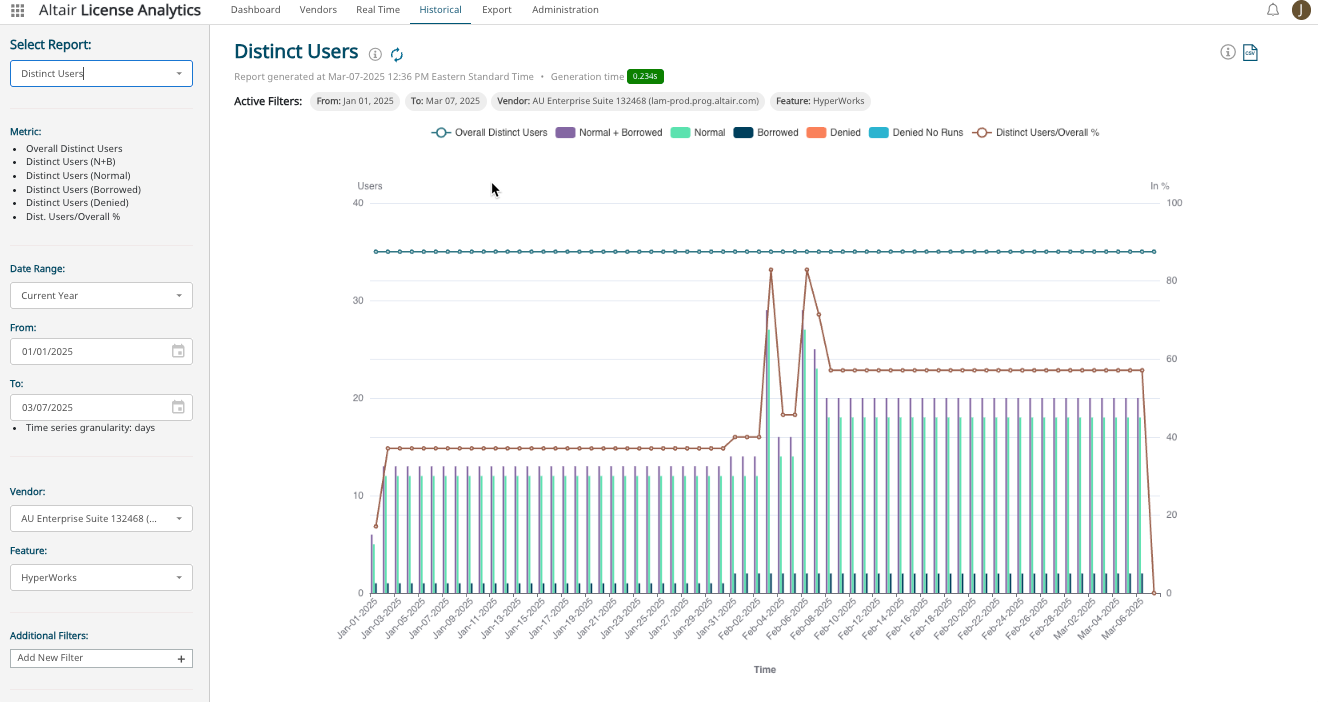The image size is (1318, 702).
Task: Open the Date Range dropdown
Action: 101,295
